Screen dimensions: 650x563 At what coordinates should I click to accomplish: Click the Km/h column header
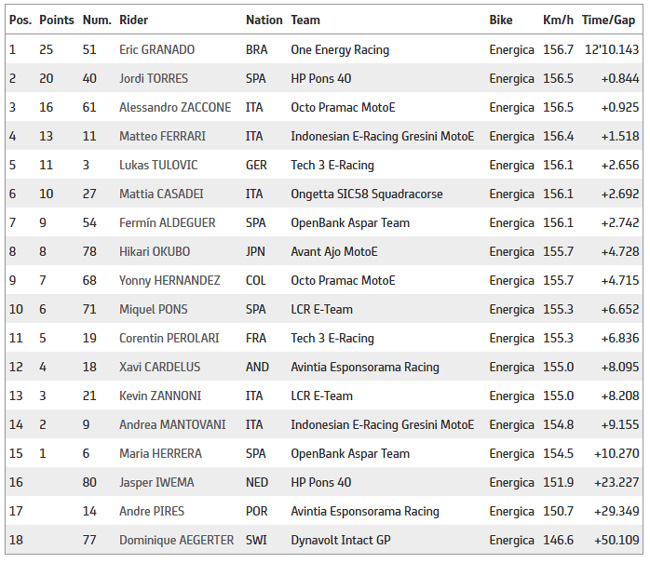(x=557, y=20)
